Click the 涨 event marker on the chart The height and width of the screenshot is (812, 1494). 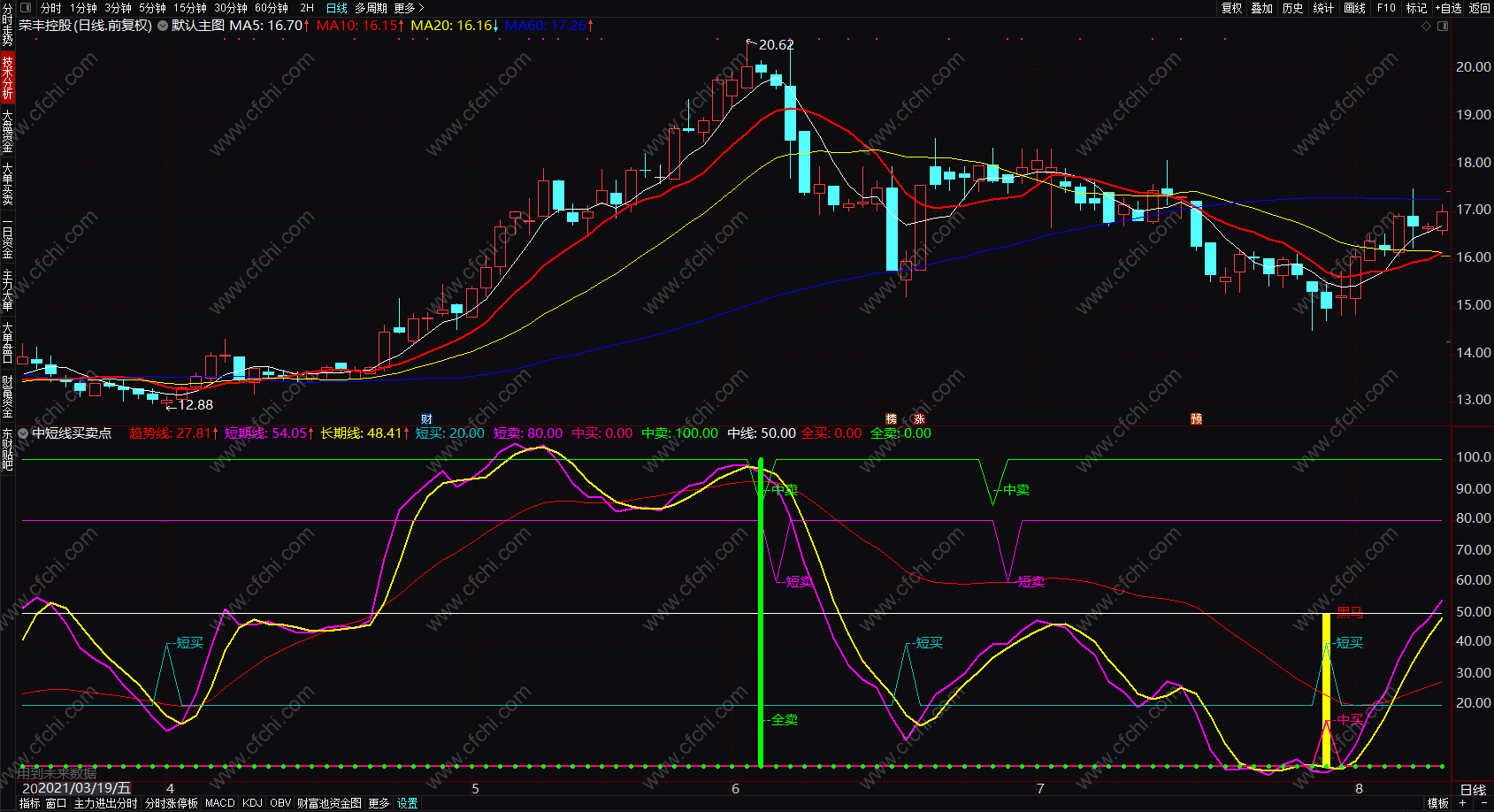click(919, 419)
